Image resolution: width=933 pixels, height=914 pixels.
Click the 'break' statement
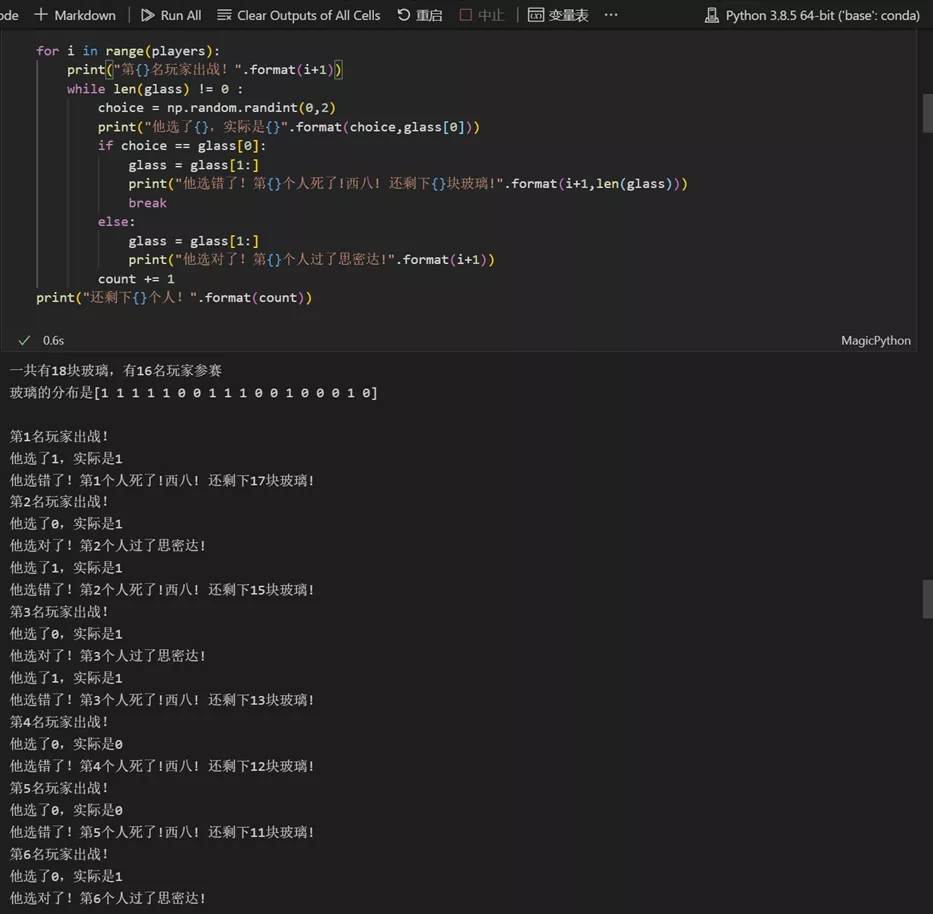click(x=148, y=203)
